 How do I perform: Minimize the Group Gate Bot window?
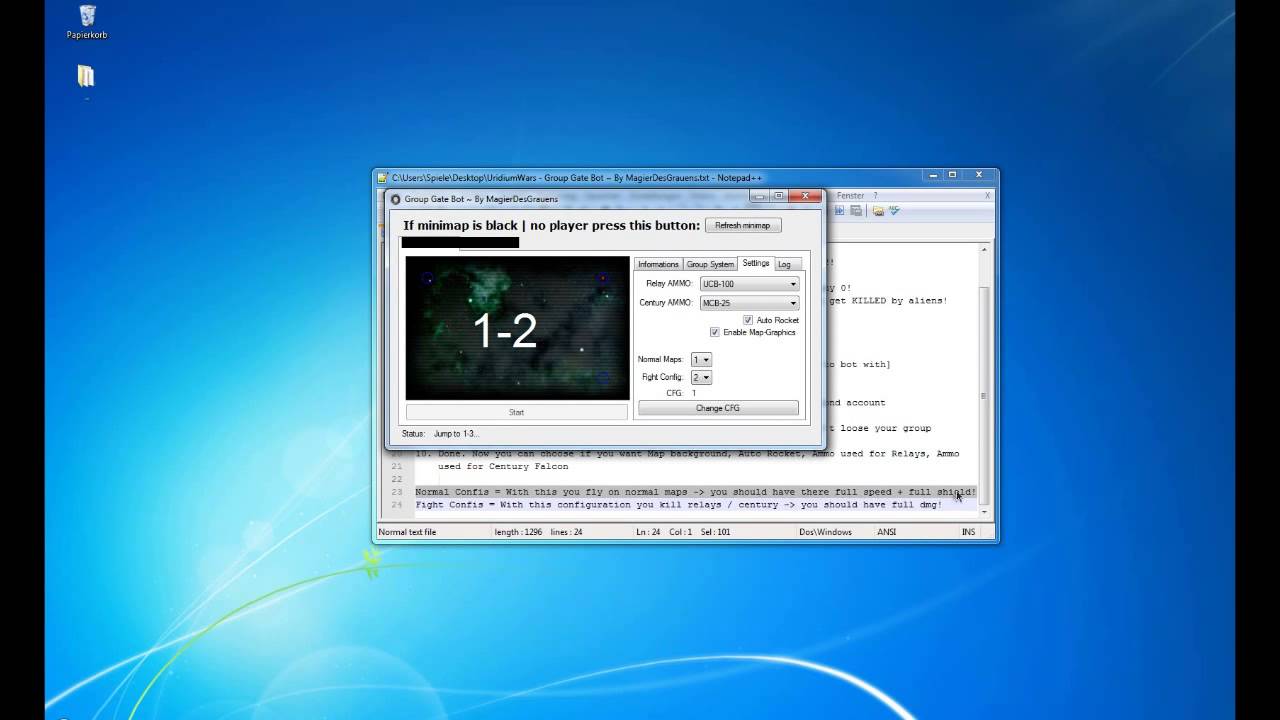[x=759, y=197]
